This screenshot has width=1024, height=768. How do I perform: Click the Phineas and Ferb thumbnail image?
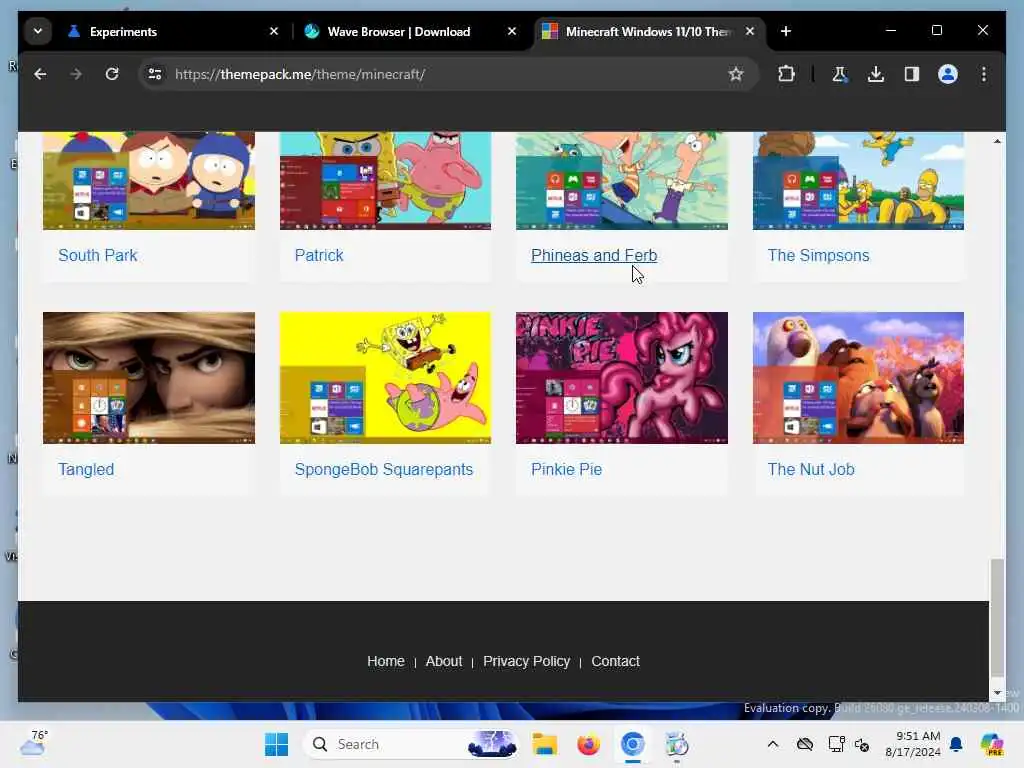[622, 181]
